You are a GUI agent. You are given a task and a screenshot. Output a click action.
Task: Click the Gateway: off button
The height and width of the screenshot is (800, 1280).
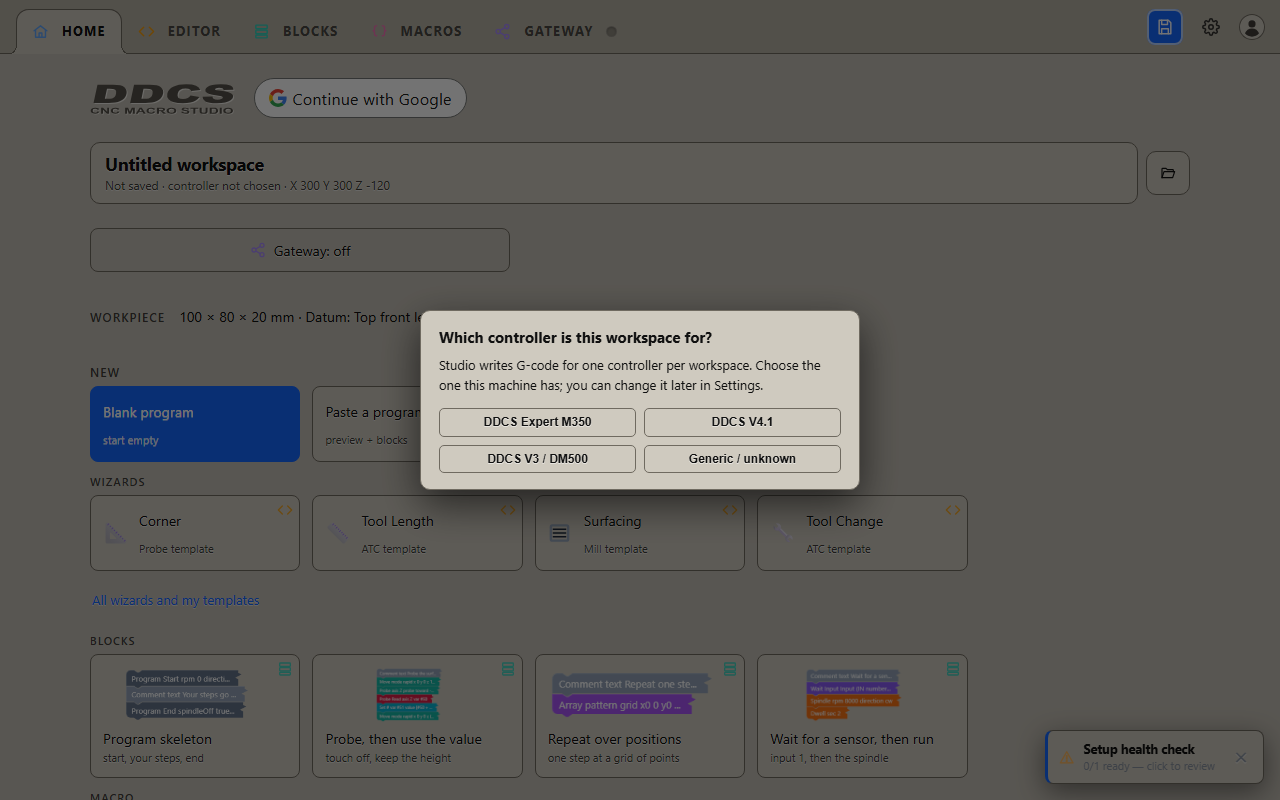pyautogui.click(x=300, y=250)
